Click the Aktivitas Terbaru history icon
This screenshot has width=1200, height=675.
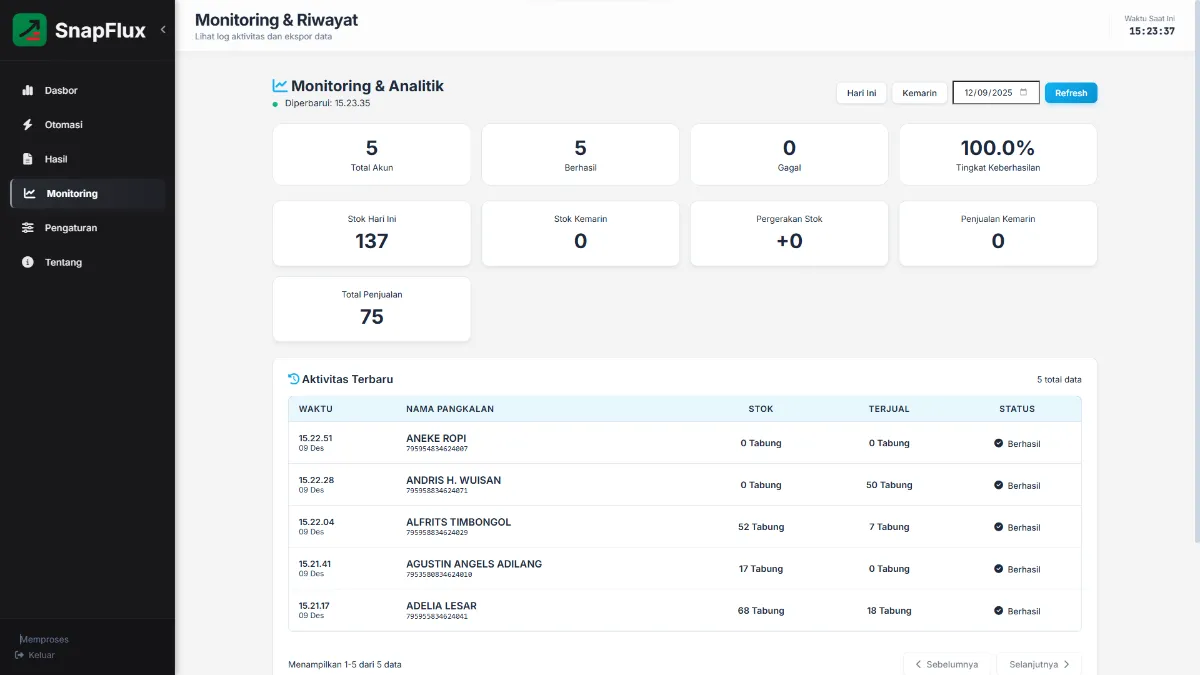pyautogui.click(x=294, y=379)
